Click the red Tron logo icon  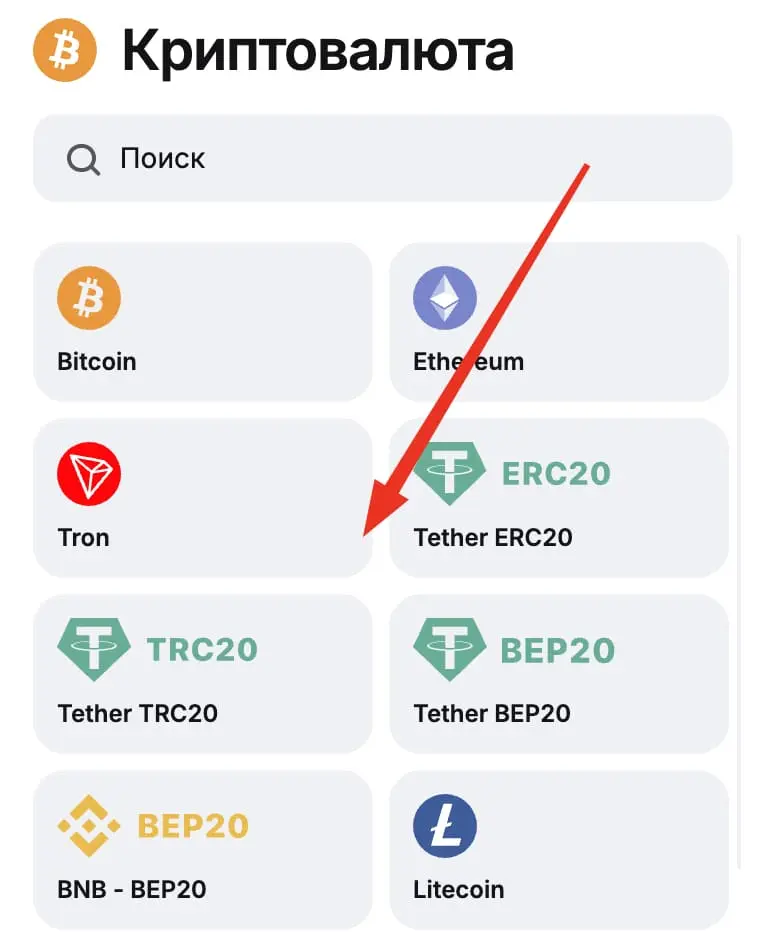pos(89,474)
